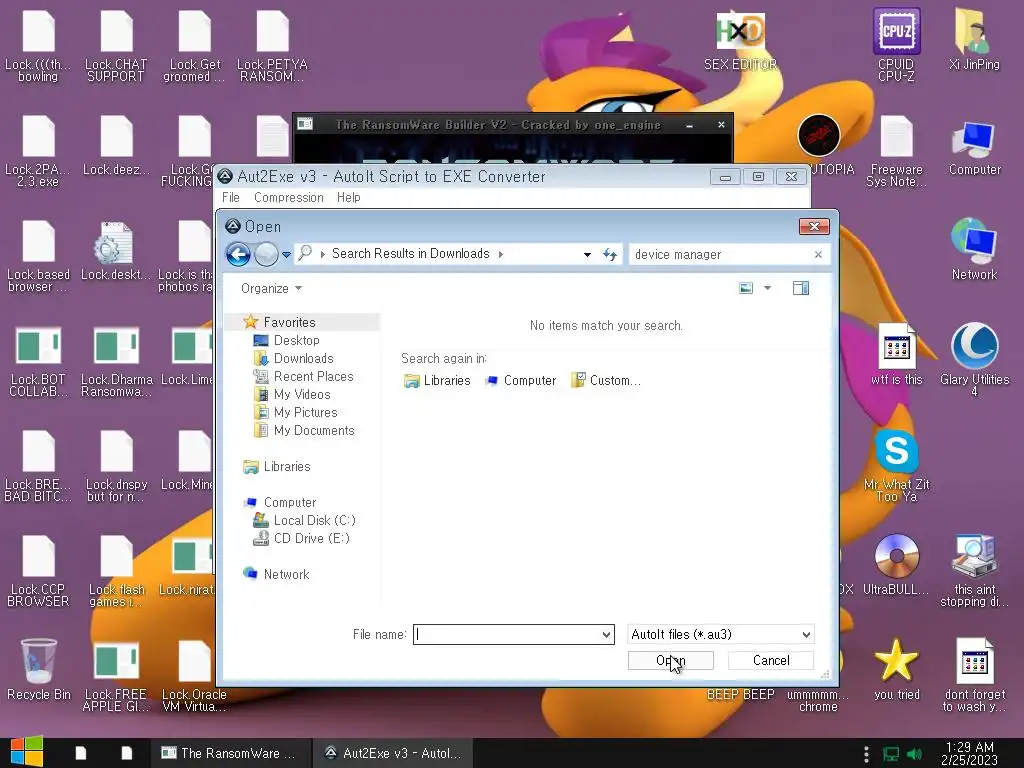1024x768 pixels.
Task: Open Help menu in Aut2Exe window
Action: [349, 197]
